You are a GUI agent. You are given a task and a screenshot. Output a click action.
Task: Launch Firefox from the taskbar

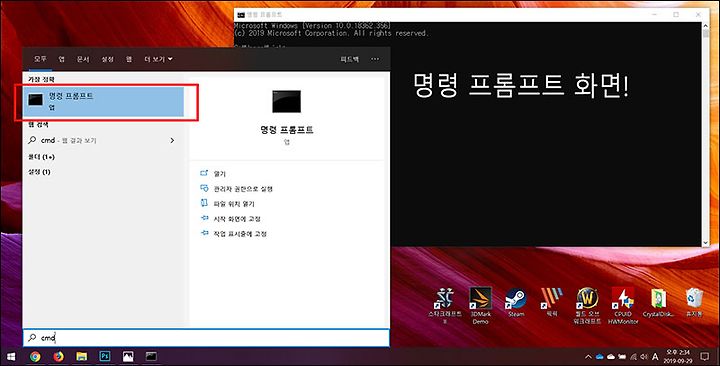(58, 356)
